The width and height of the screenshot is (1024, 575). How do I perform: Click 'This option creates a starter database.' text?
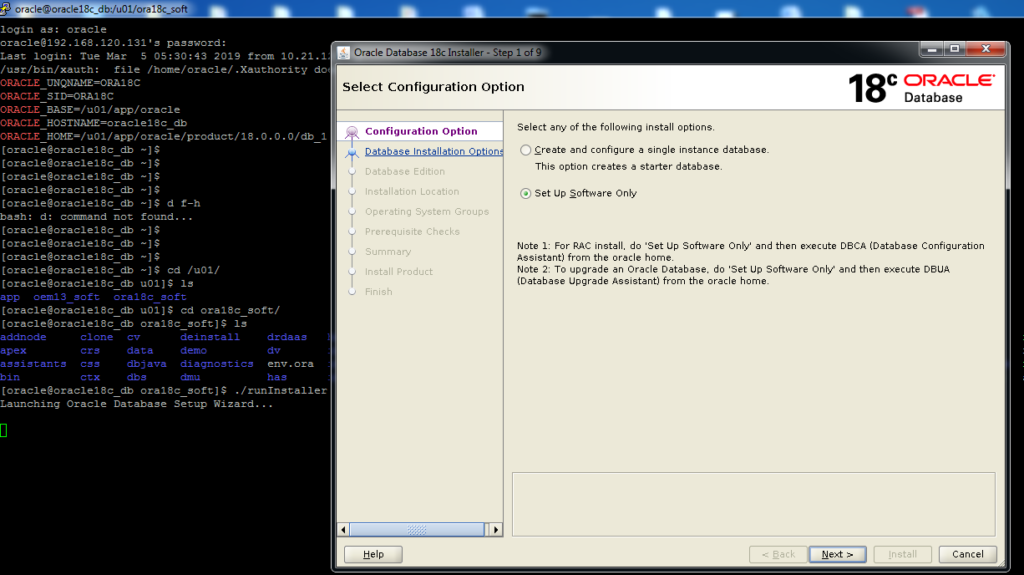[629, 167]
